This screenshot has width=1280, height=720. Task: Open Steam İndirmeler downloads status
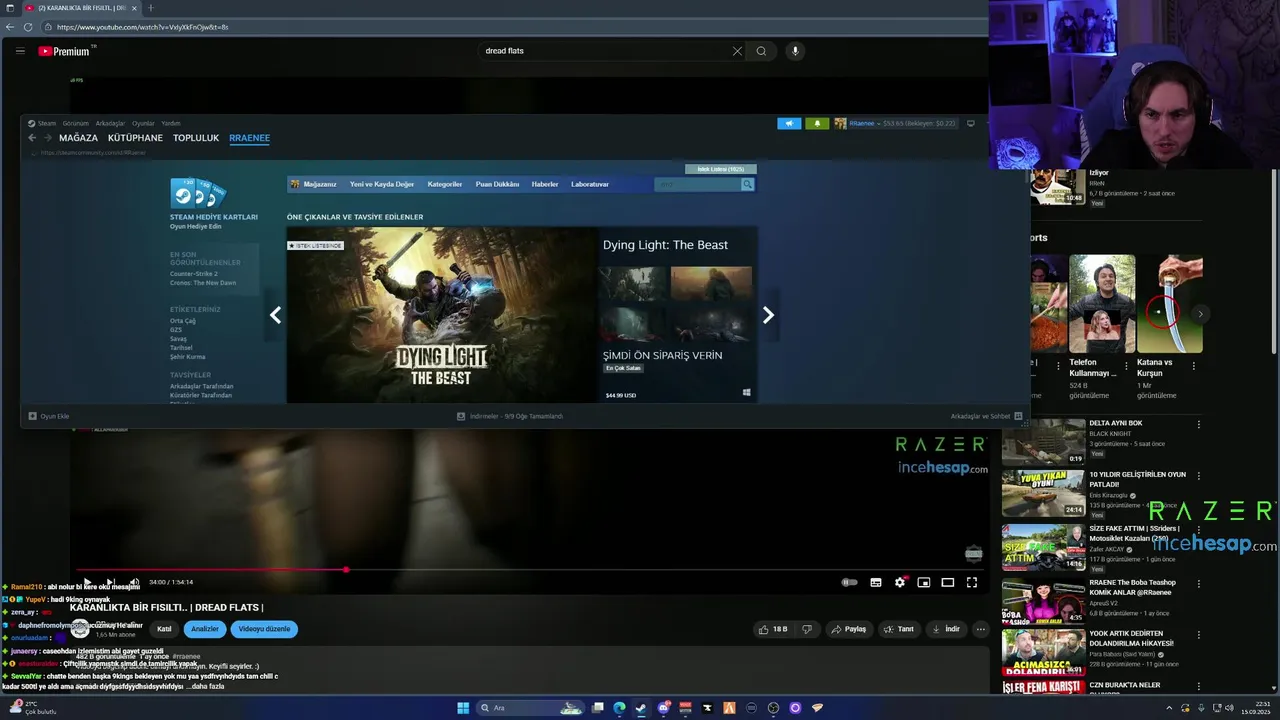pos(510,416)
